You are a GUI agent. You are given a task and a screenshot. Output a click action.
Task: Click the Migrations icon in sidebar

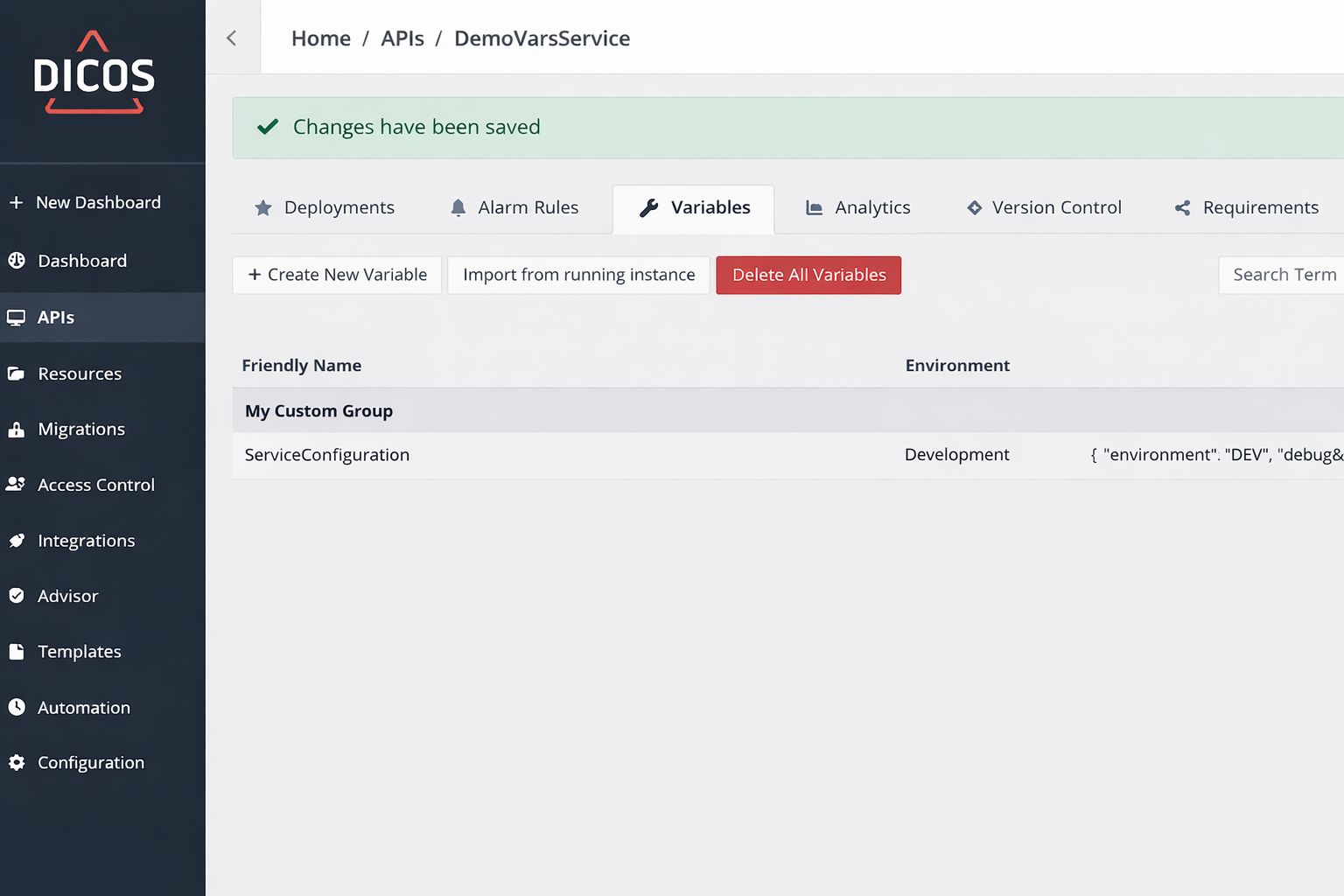pyautogui.click(x=17, y=430)
